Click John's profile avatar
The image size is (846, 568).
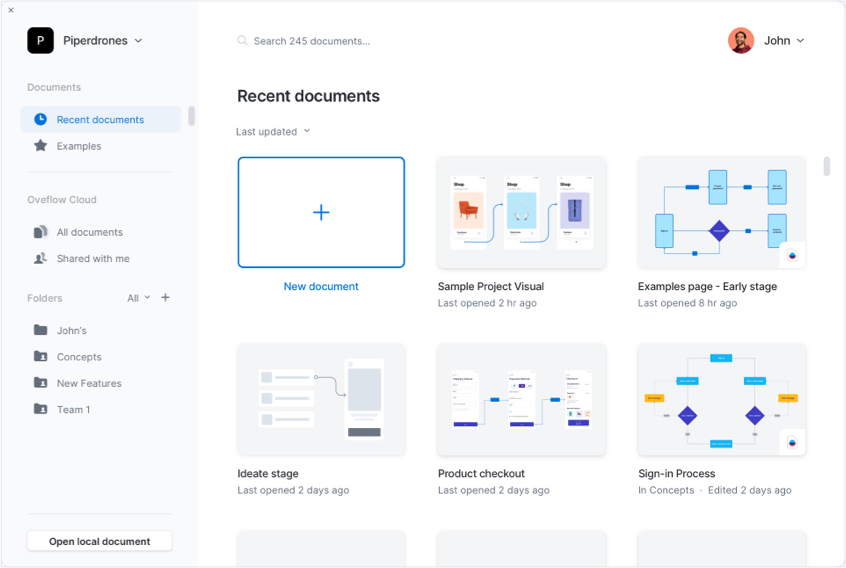coord(740,40)
